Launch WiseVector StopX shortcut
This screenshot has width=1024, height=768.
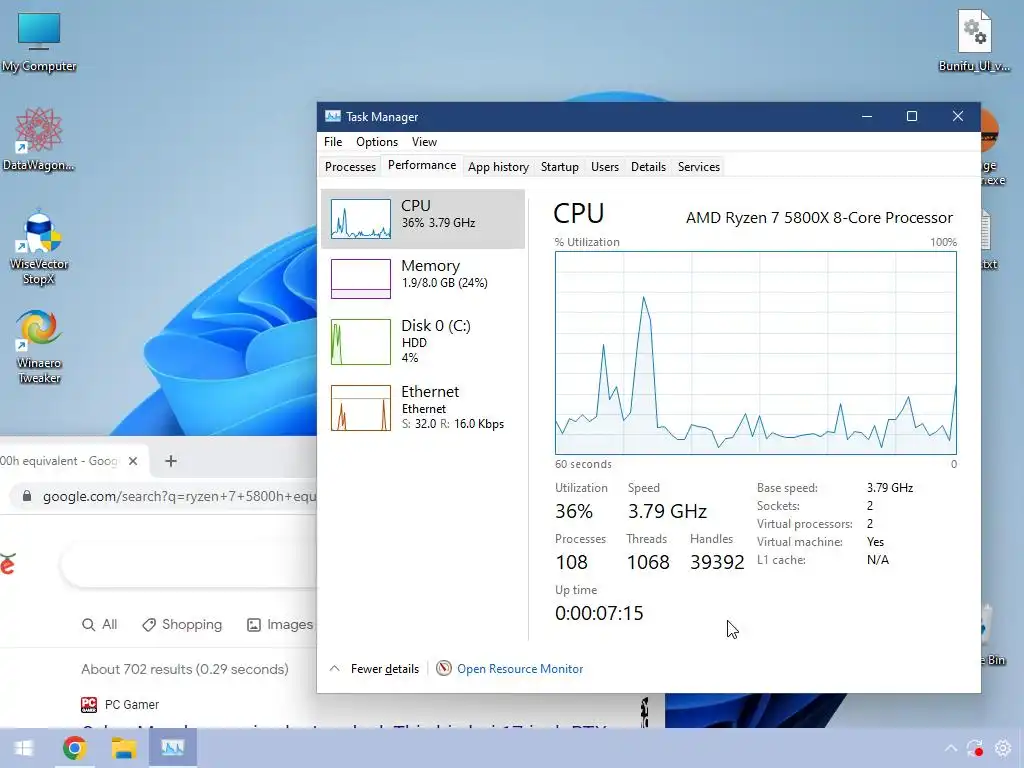click(39, 247)
